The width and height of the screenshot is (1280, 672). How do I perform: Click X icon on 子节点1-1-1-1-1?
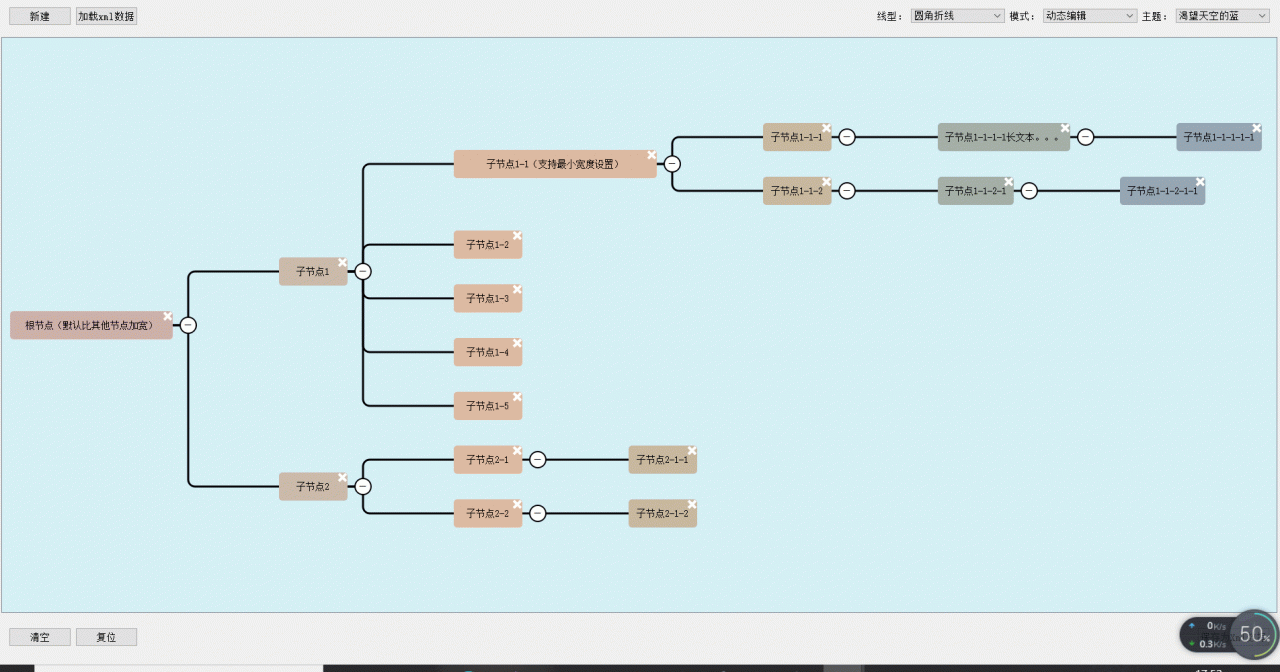(x=1257, y=128)
